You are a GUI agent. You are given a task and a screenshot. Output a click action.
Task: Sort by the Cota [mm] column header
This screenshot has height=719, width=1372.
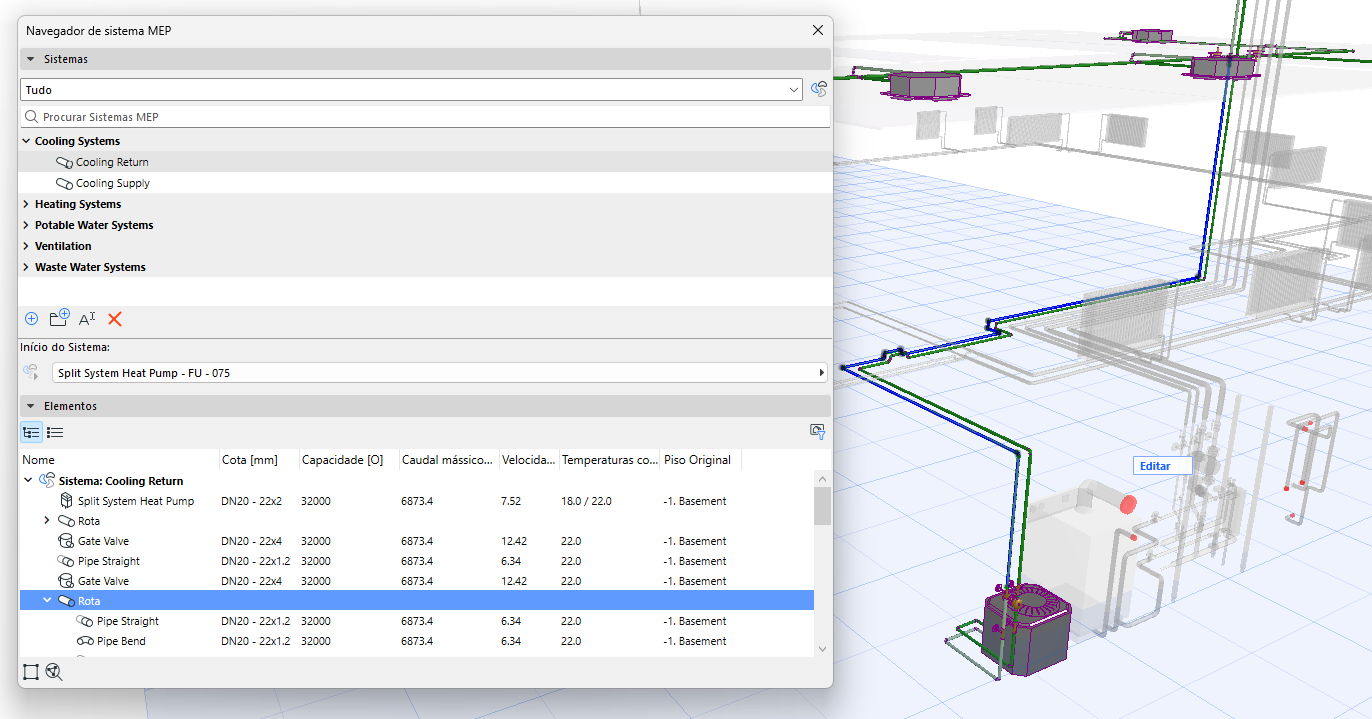coord(259,460)
